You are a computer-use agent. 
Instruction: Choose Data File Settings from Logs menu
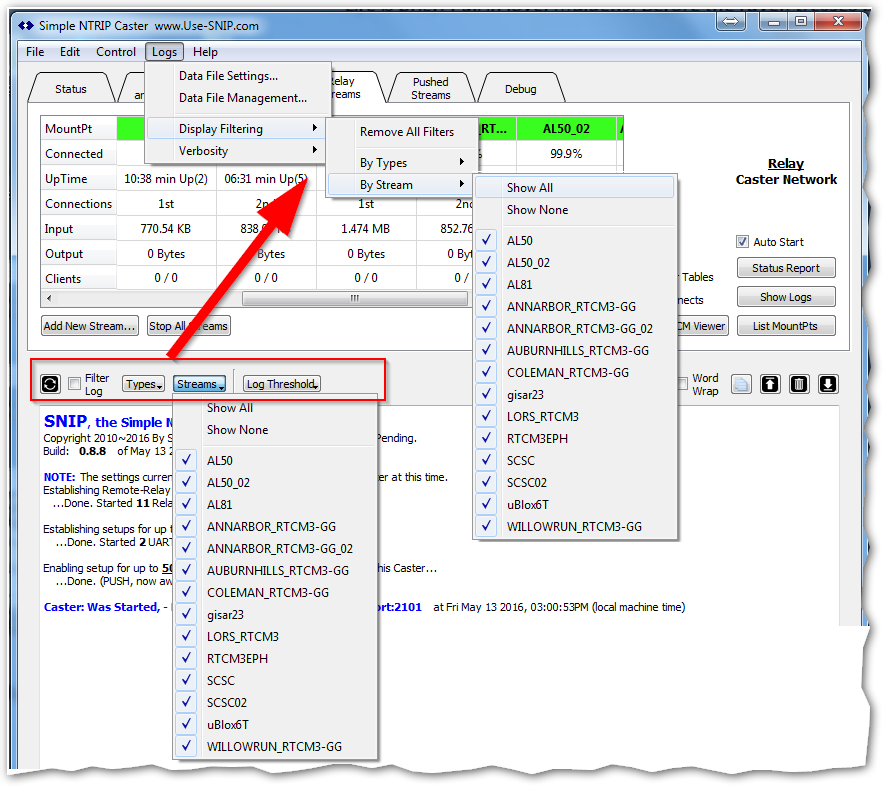pyautogui.click(x=228, y=76)
